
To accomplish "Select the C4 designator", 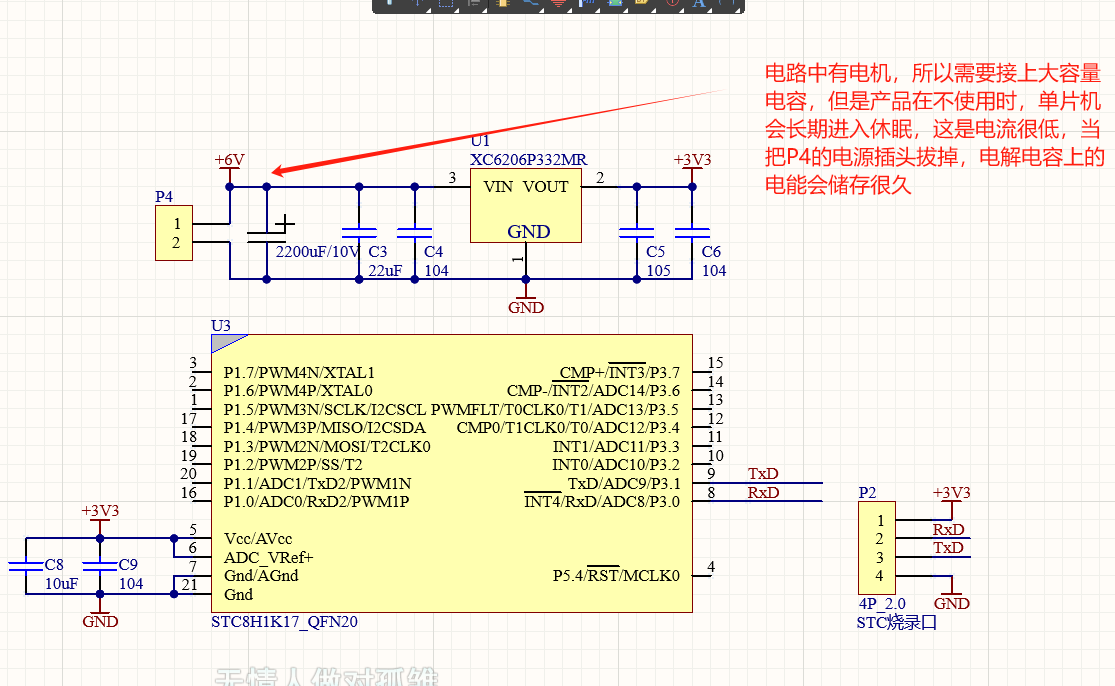I will pyautogui.click(x=433, y=252).
